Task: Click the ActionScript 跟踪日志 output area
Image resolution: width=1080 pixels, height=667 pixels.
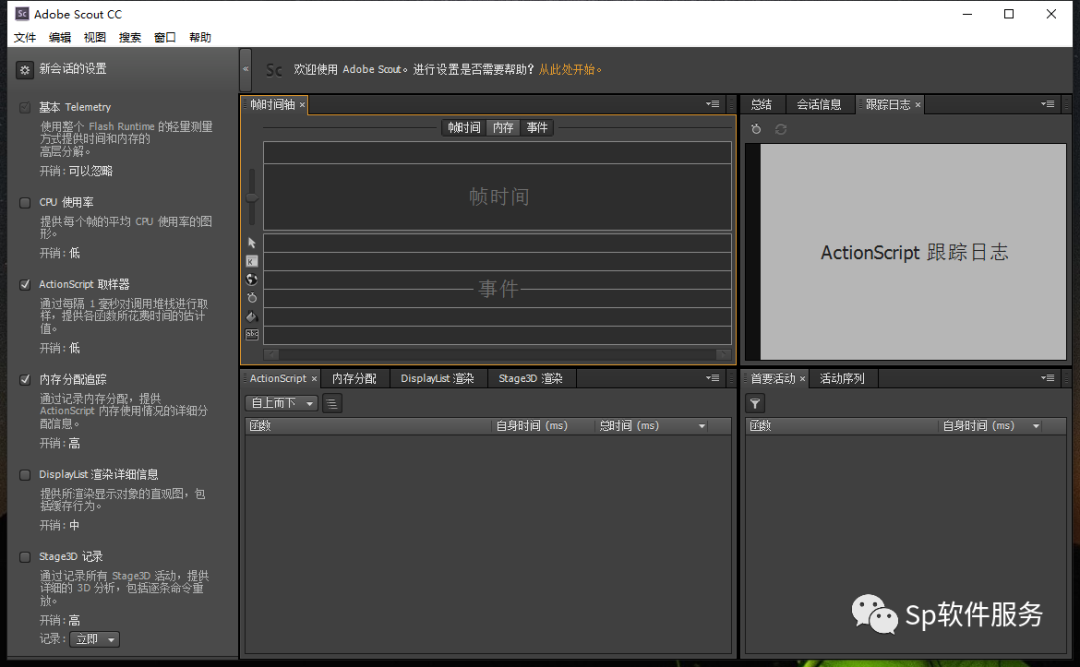Action: (913, 252)
